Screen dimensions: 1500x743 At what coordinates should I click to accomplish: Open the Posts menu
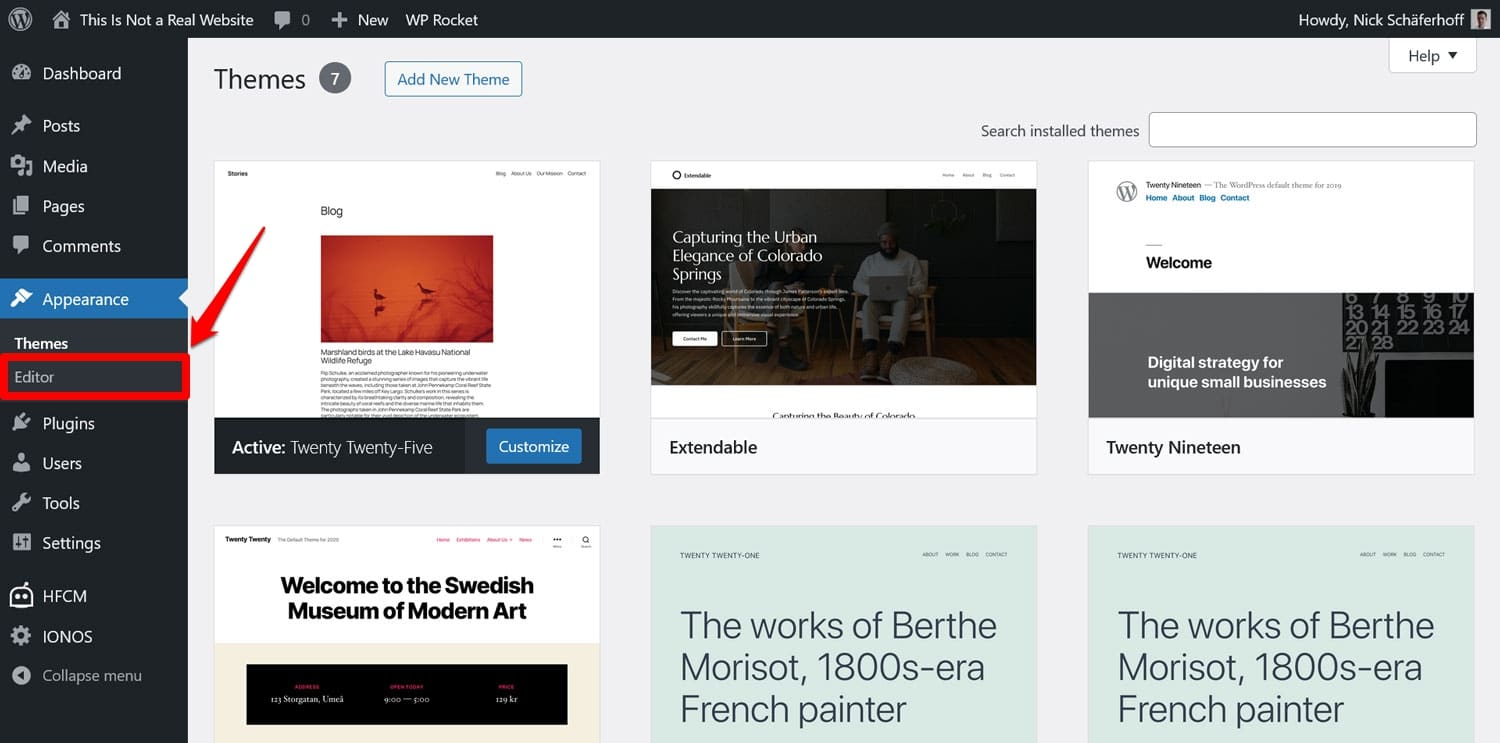61,125
